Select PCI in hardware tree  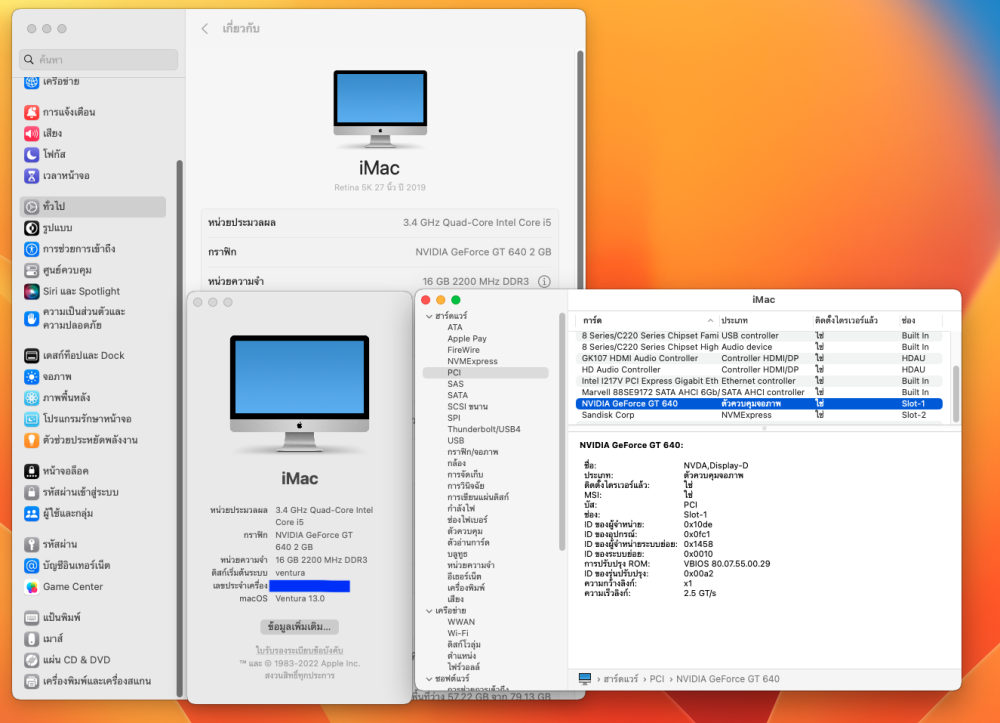tap(485, 372)
